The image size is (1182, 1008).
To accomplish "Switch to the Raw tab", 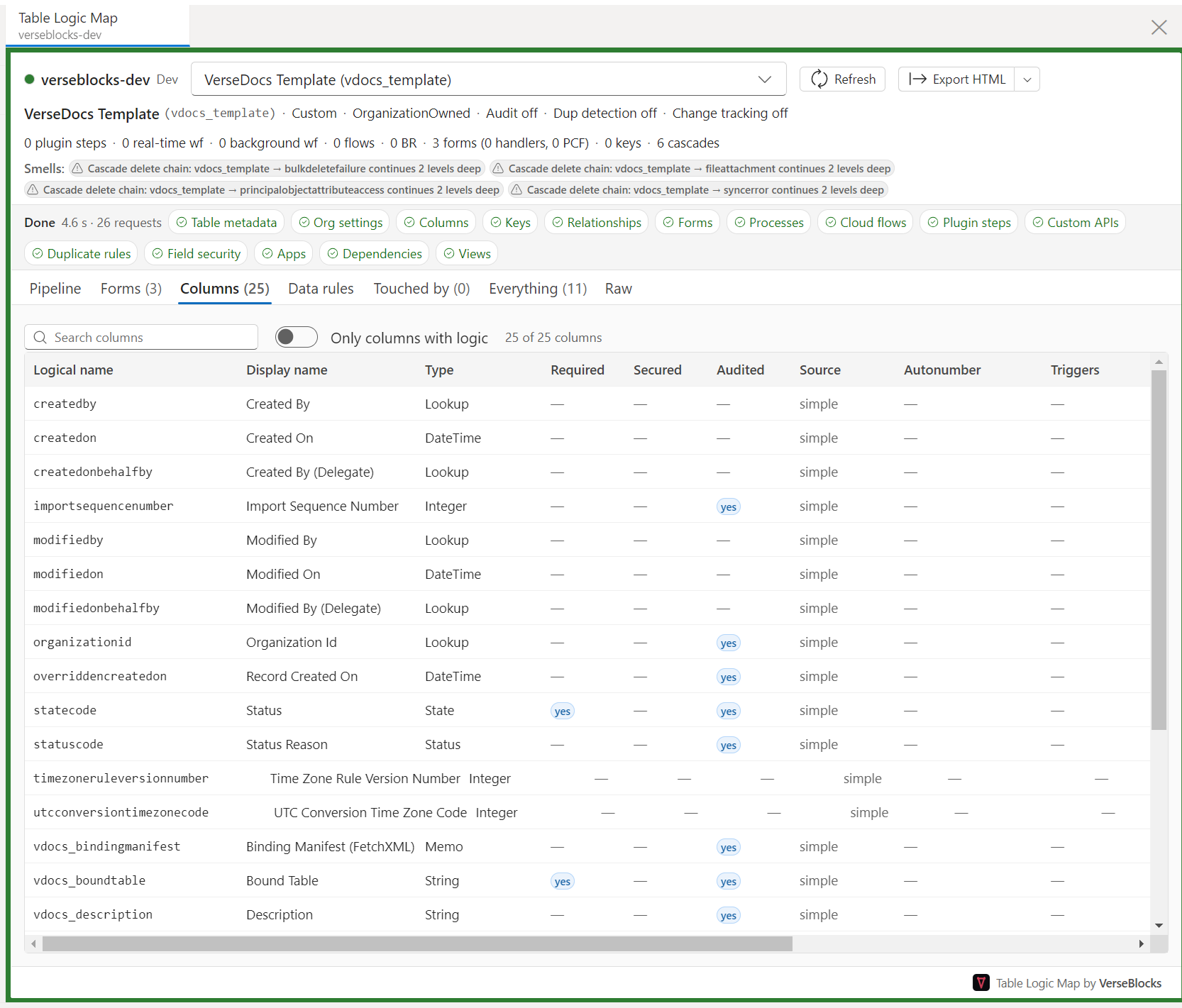I will click(619, 289).
